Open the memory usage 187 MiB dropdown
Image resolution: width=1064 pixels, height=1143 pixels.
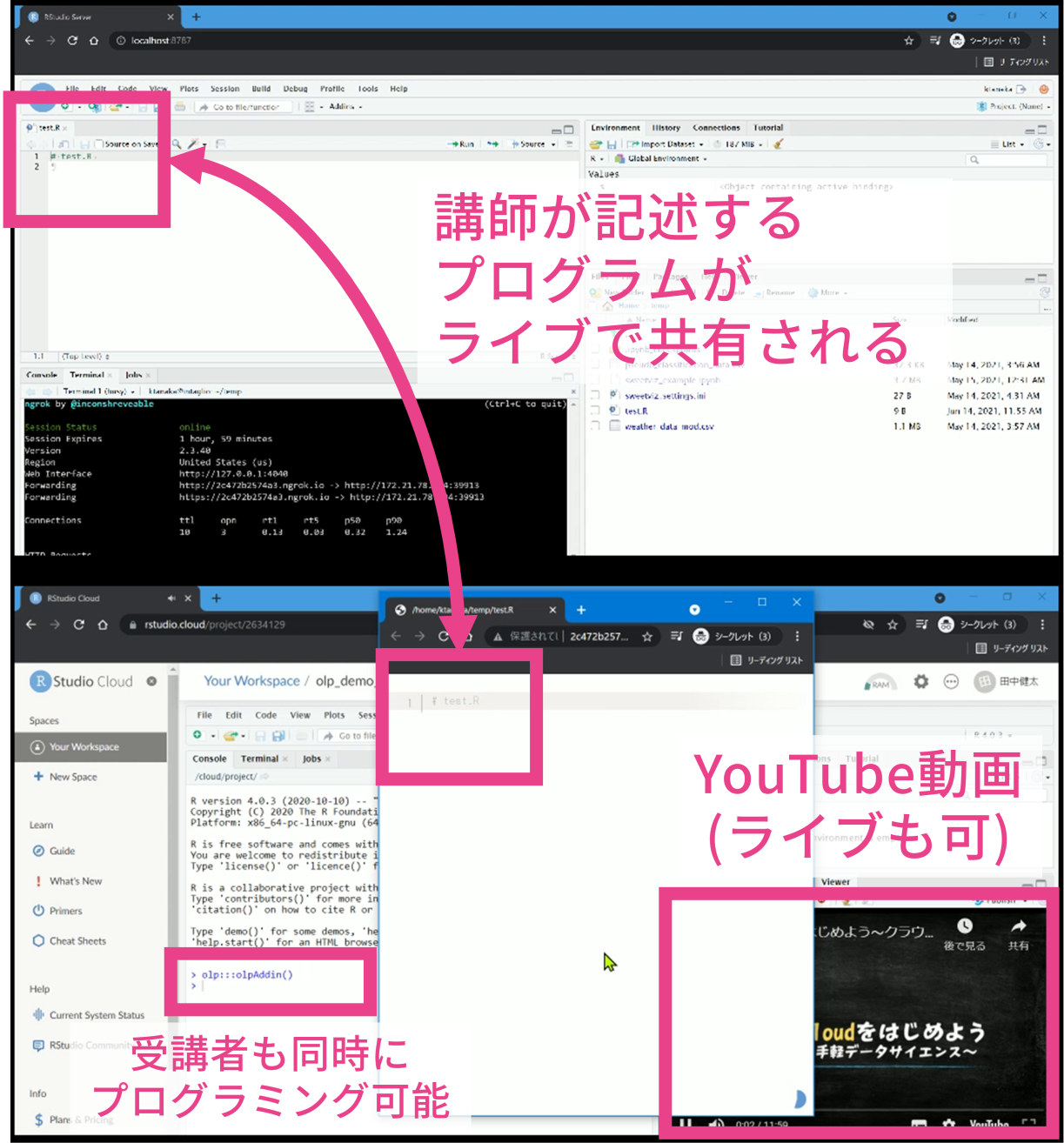point(739,144)
